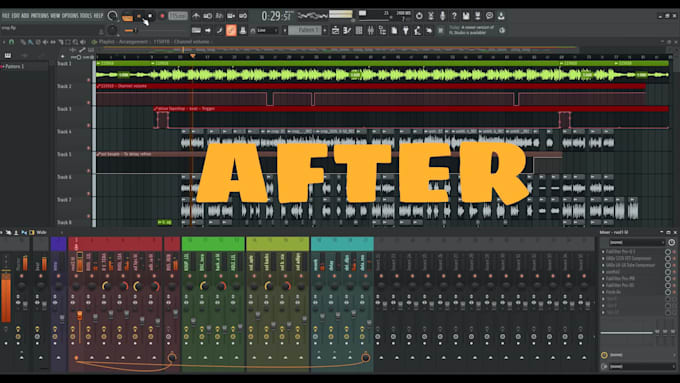The image size is (680, 383).
Task: Open the VIEW menu
Action: click(55, 16)
